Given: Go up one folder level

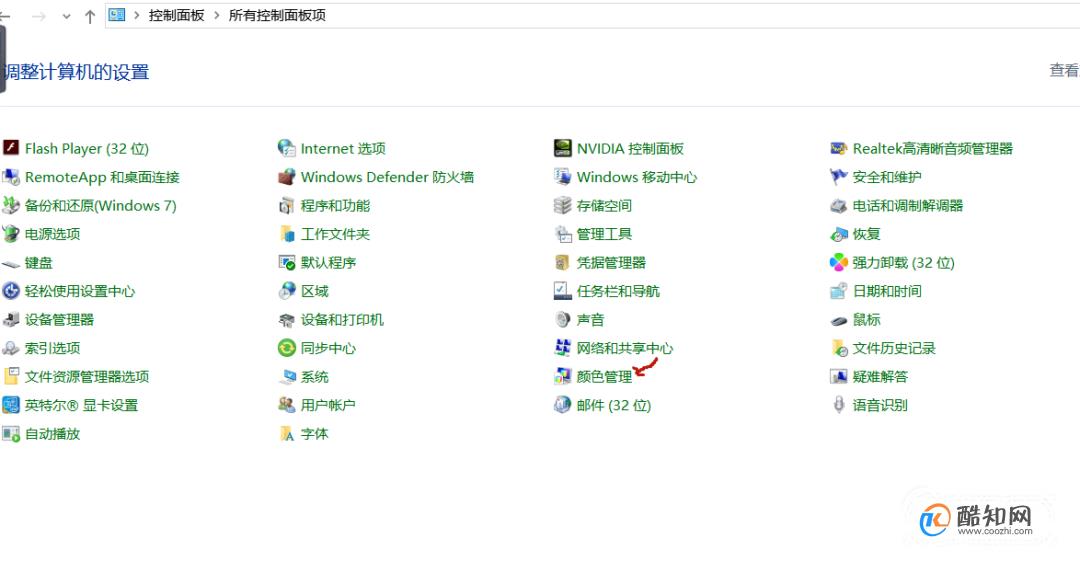Looking at the screenshot, I should [x=90, y=16].
